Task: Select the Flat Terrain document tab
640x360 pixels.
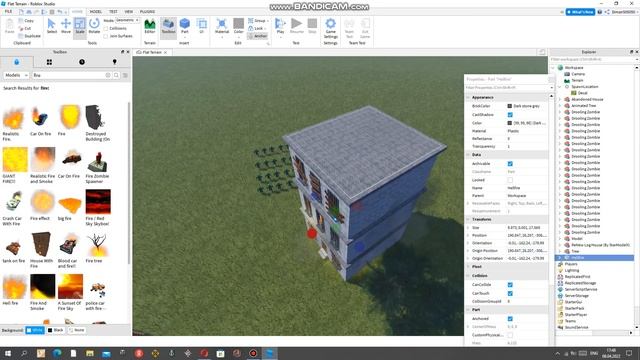Action: pyautogui.click(x=151, y=52)
